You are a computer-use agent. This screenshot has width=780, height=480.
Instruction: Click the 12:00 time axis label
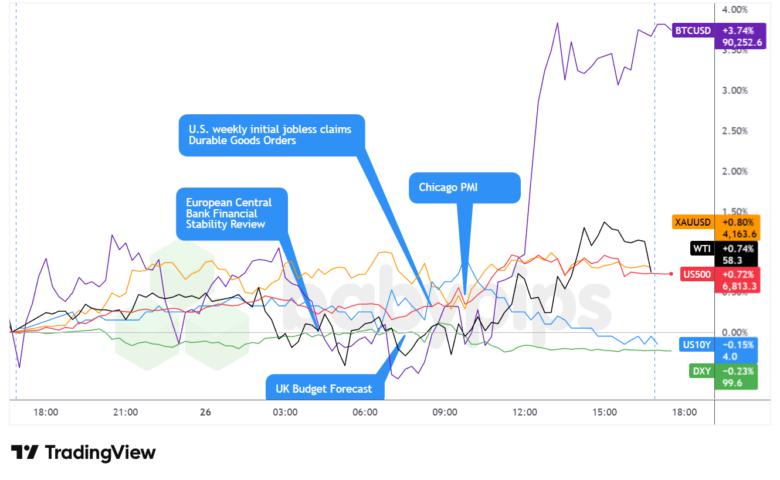(526, 412)
